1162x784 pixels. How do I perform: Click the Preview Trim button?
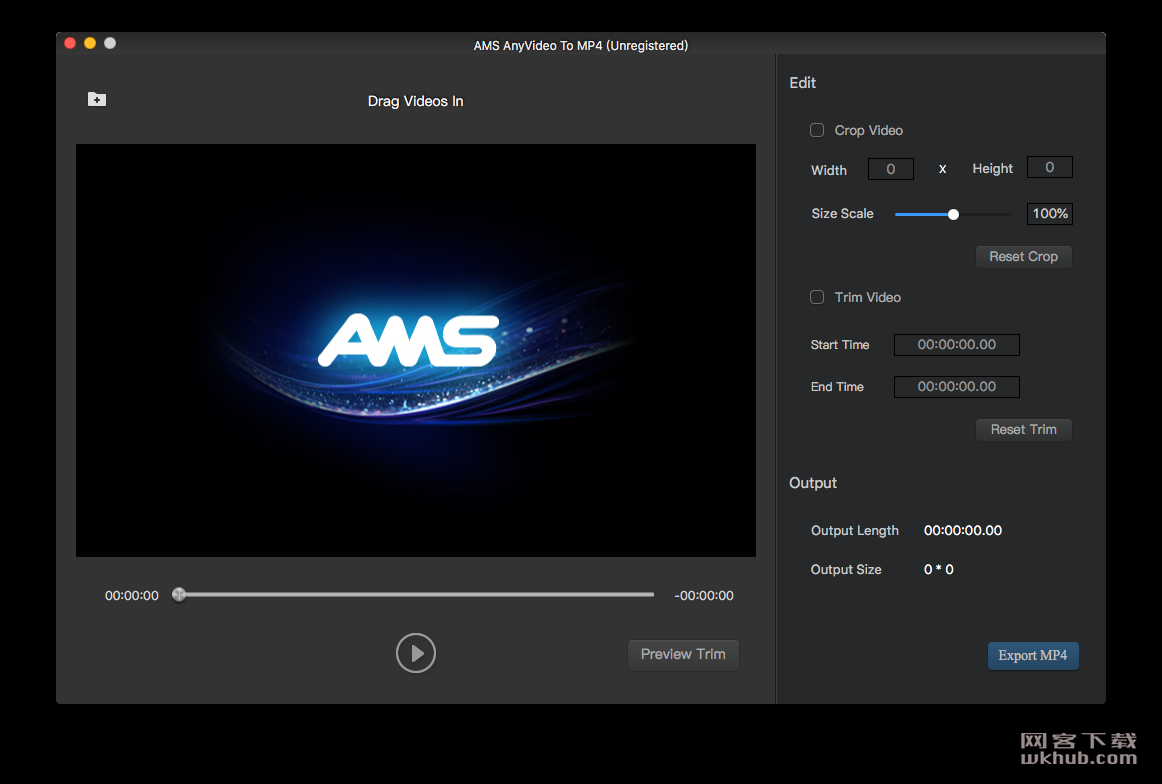click(x=683, y=655)
